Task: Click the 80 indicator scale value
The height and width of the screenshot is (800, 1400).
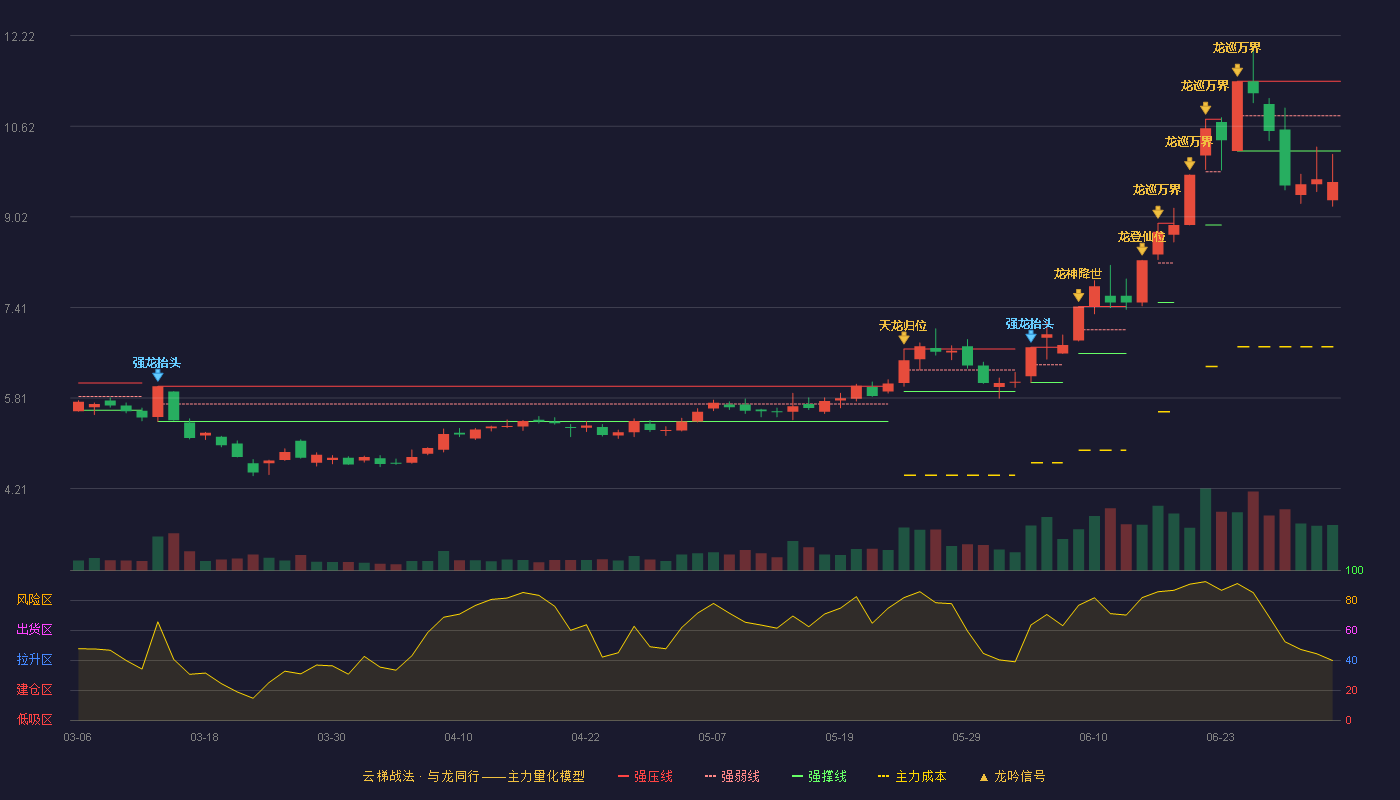Action: tap(1351, 601)
